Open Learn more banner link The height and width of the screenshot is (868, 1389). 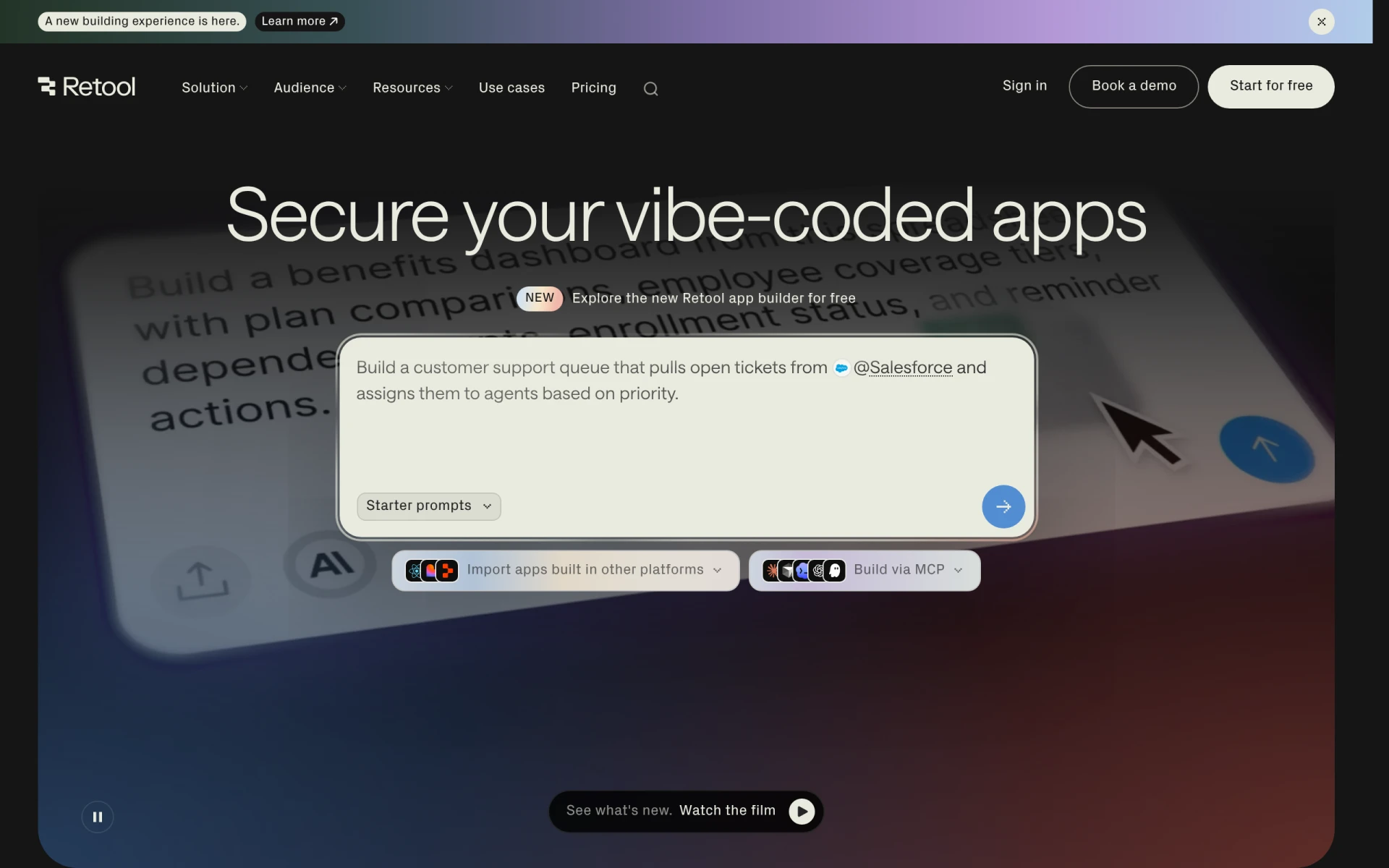coord(300,21)
